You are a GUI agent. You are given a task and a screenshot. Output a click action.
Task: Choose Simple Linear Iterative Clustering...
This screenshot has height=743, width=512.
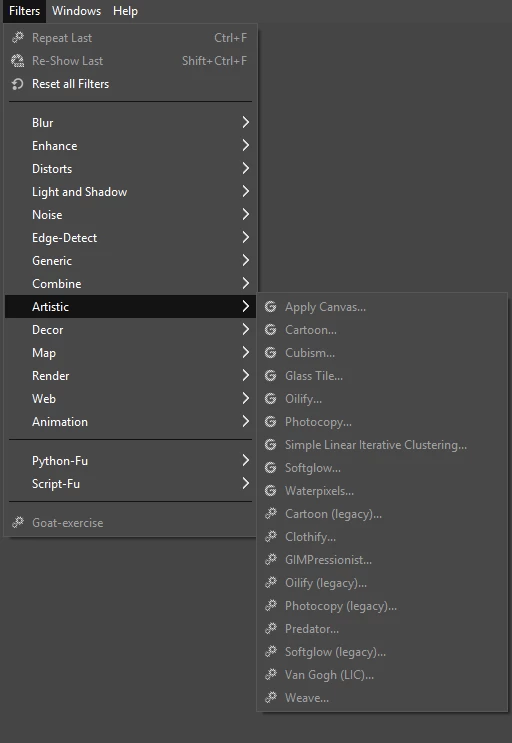coord(382,444)
